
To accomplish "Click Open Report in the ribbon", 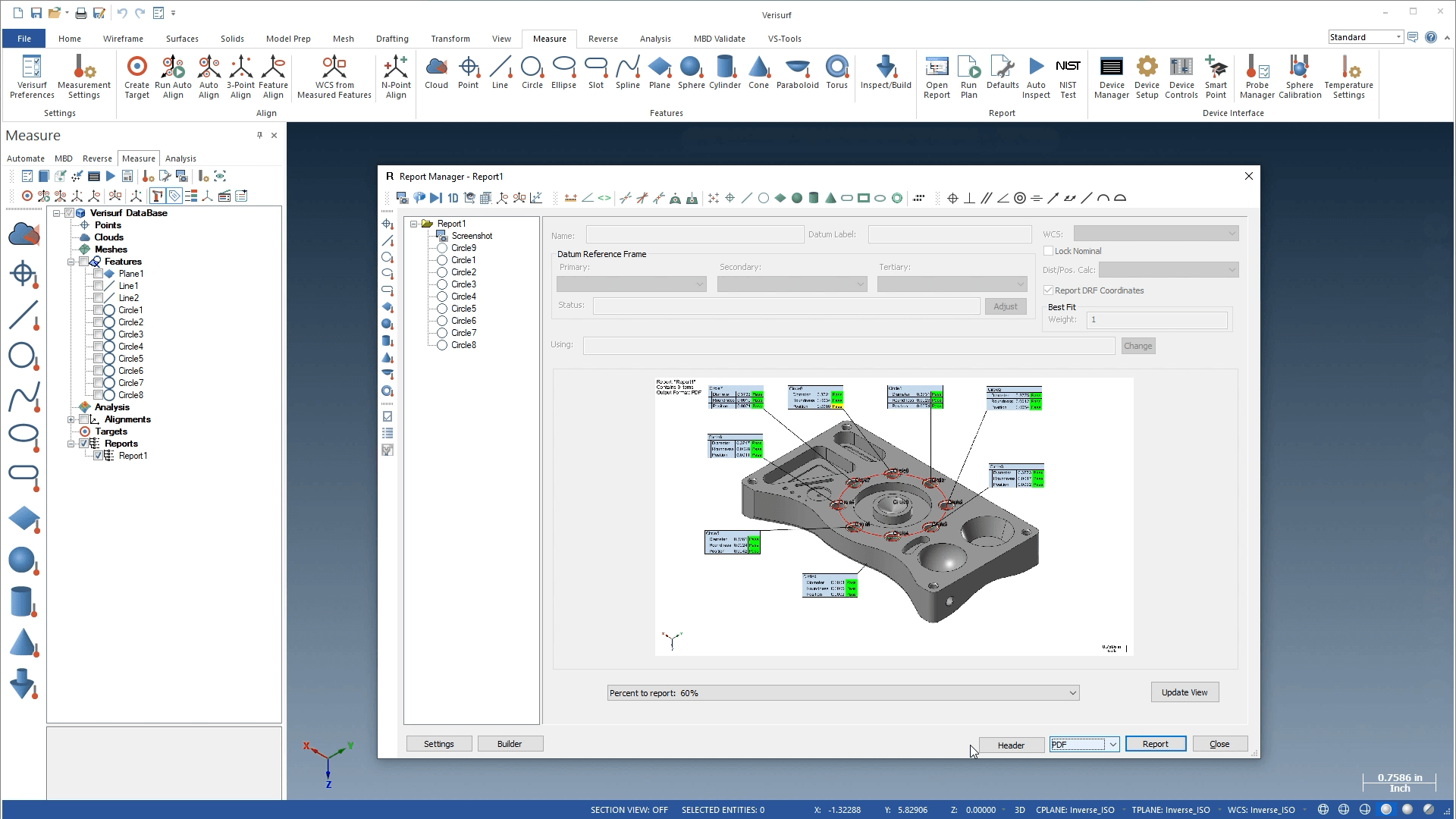I will click(x=937, y=77).
